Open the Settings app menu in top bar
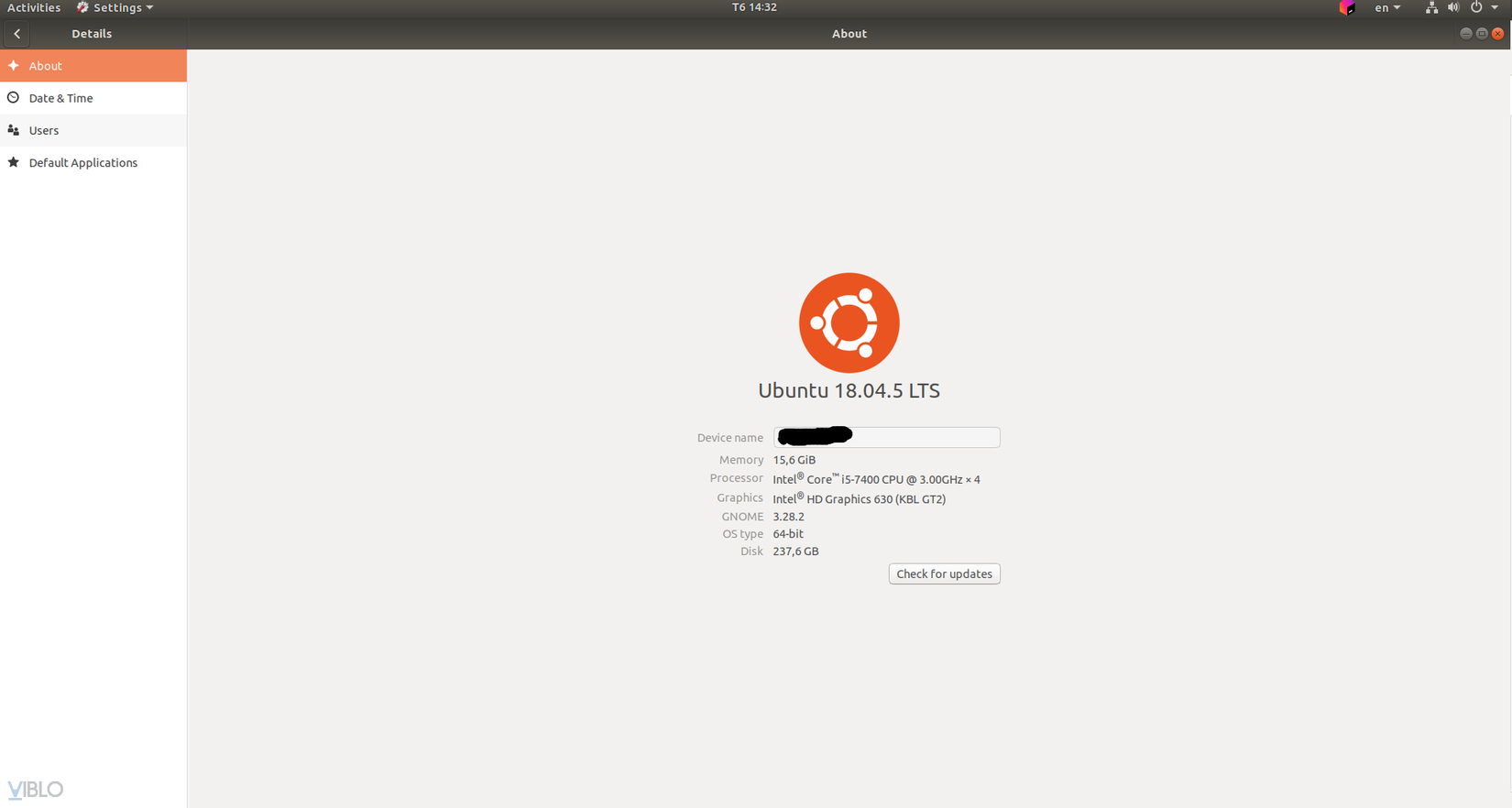The image size is (1512, 808). point(115,7)
